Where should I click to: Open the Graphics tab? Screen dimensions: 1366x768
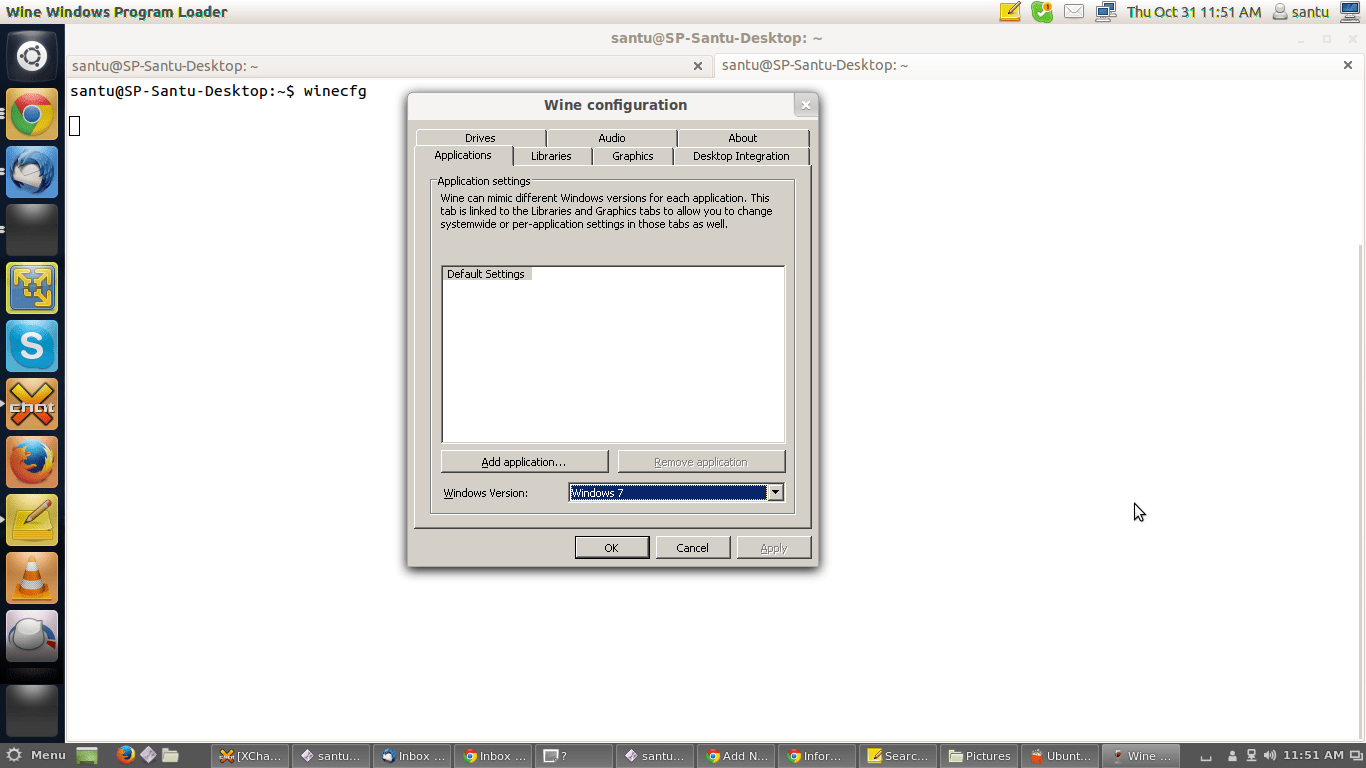pyautogui.click(x=633, y=156)
